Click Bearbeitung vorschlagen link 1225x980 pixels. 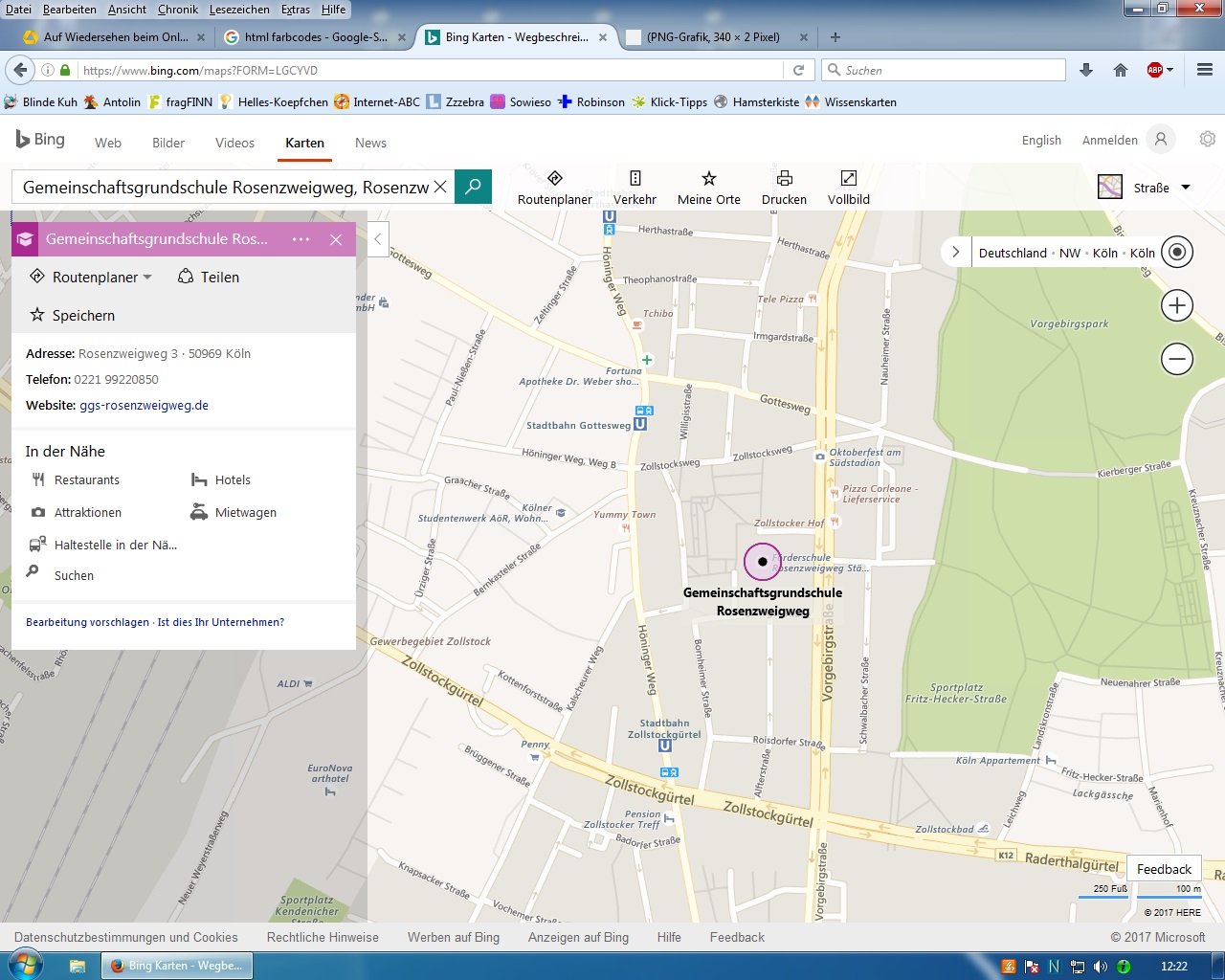click(x=87, y=622)
